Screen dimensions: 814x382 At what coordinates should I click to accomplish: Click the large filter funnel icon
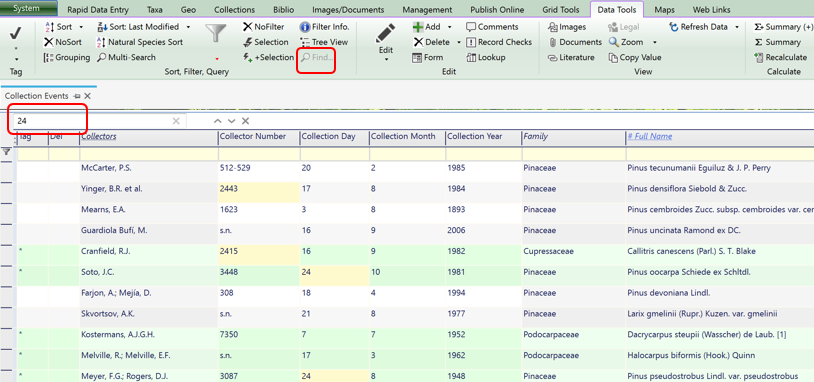point(215,34)
